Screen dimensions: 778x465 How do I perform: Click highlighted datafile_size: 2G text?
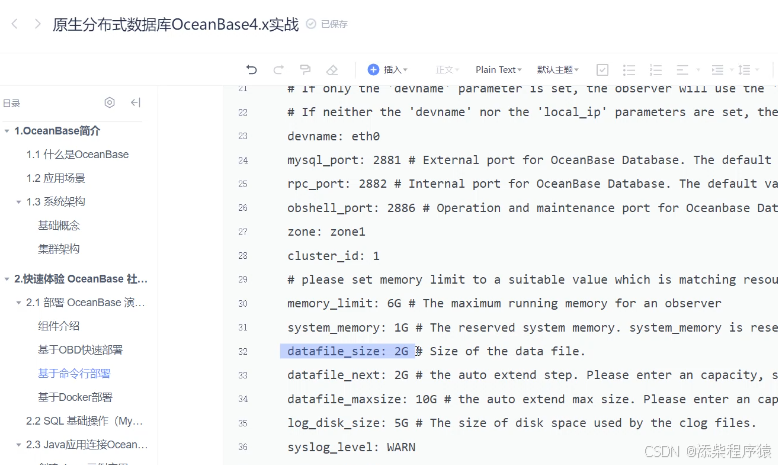click(348, 351)
